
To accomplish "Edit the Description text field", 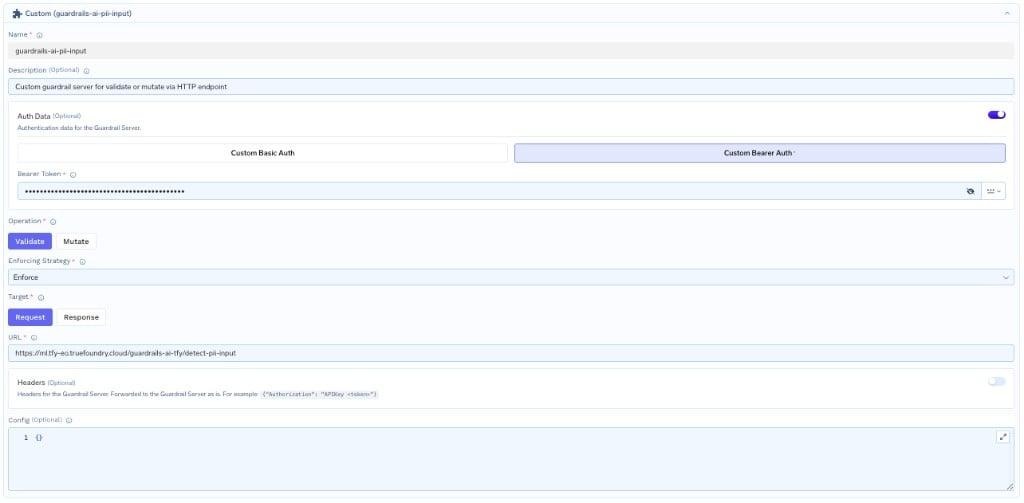I will tap(511, 86).
